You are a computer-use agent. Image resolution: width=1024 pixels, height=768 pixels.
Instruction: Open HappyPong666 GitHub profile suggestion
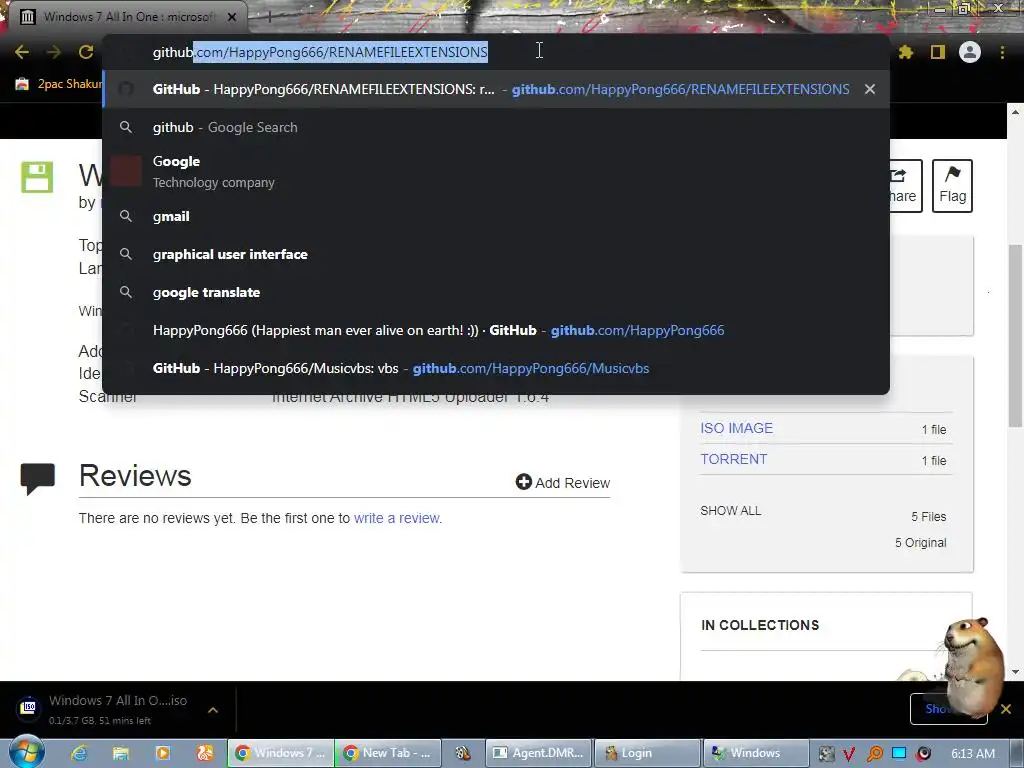coord(496,330)
